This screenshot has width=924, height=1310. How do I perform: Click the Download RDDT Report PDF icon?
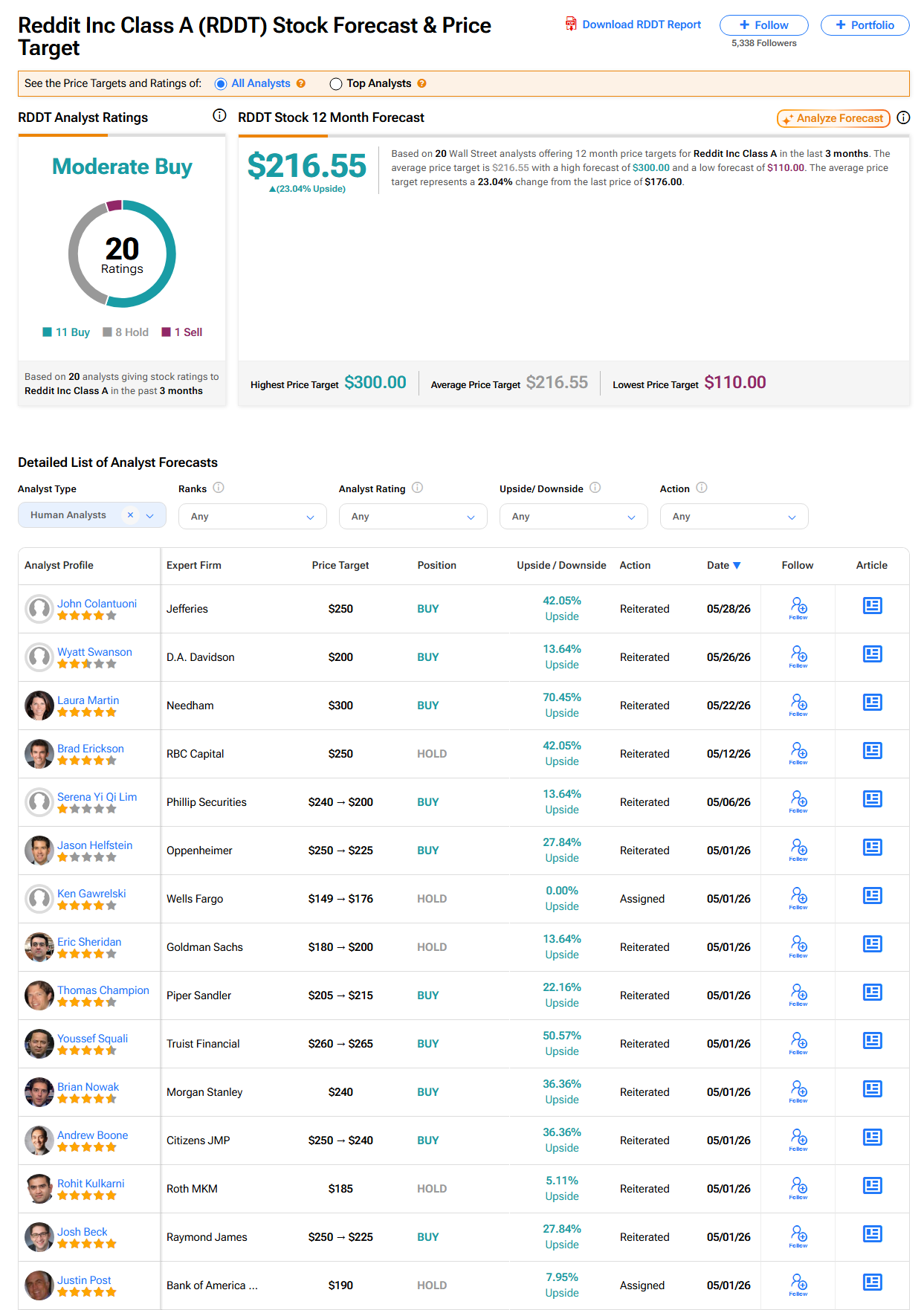click(x=571, y=25)
